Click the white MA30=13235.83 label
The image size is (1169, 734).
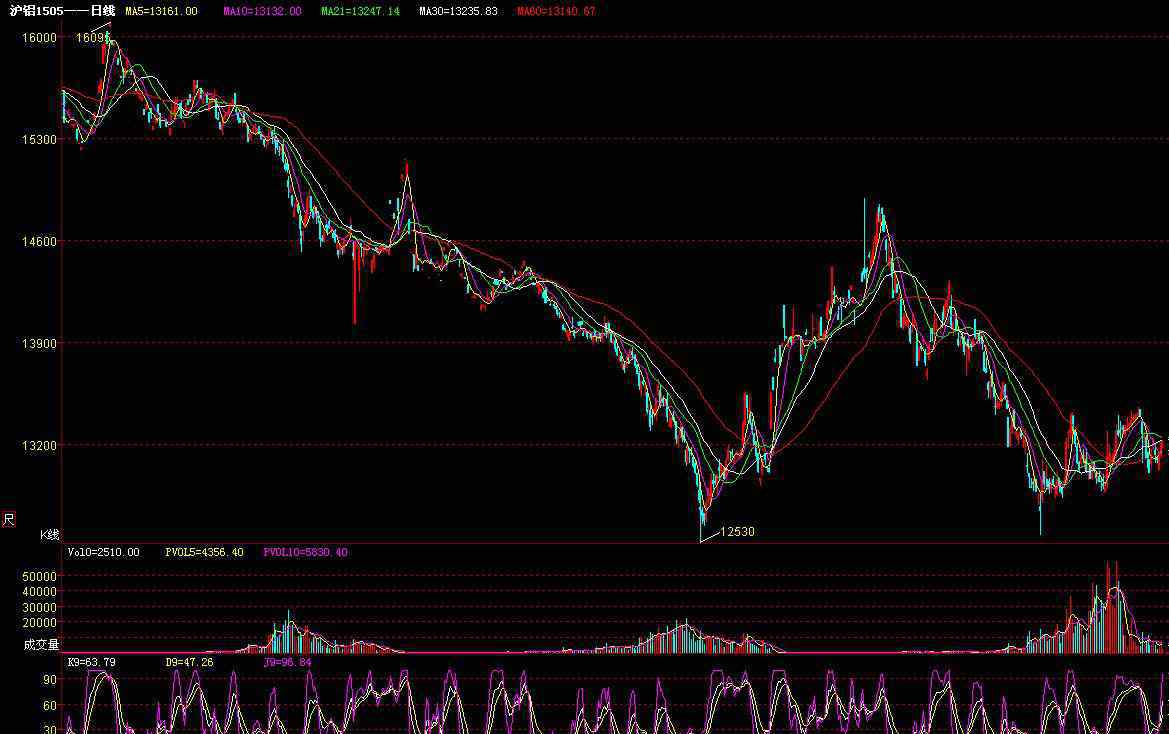click(x=457, y=11)
